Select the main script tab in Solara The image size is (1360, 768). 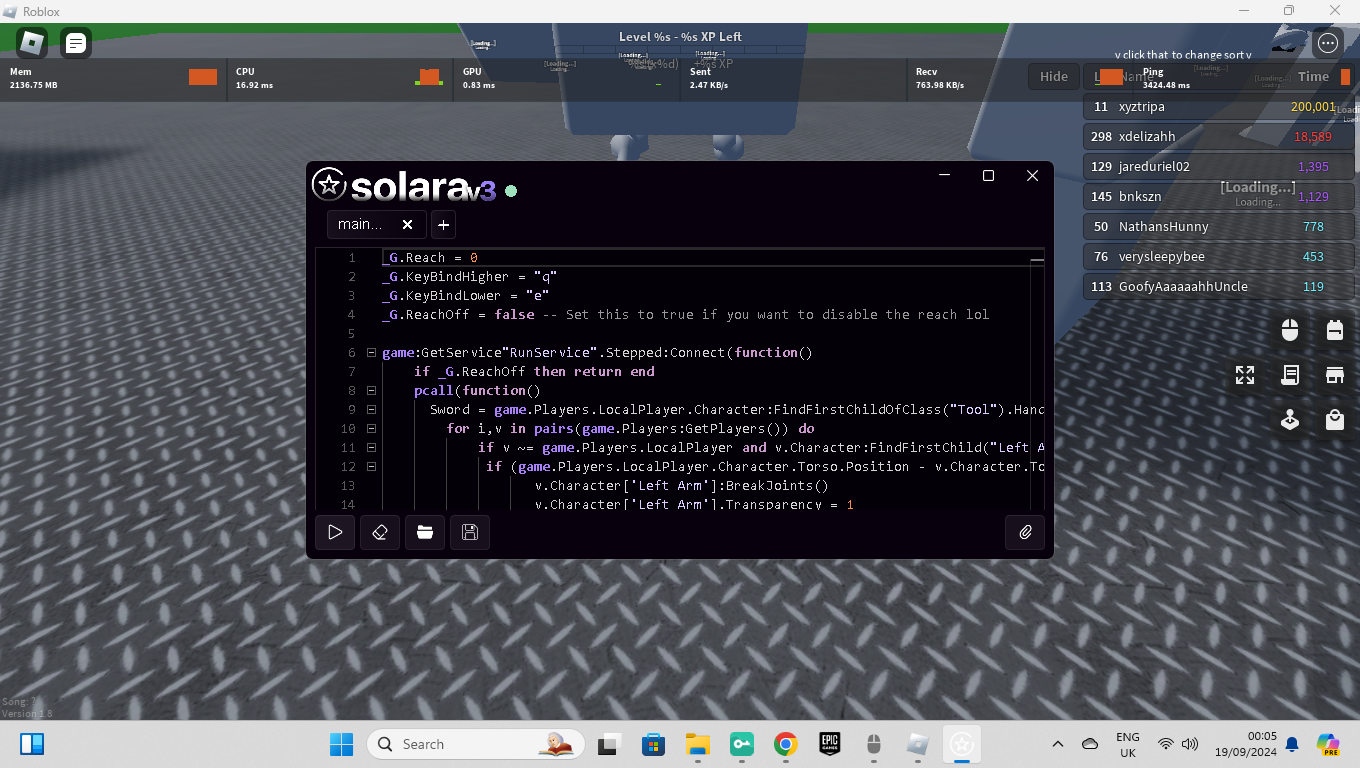pos(376,225)
